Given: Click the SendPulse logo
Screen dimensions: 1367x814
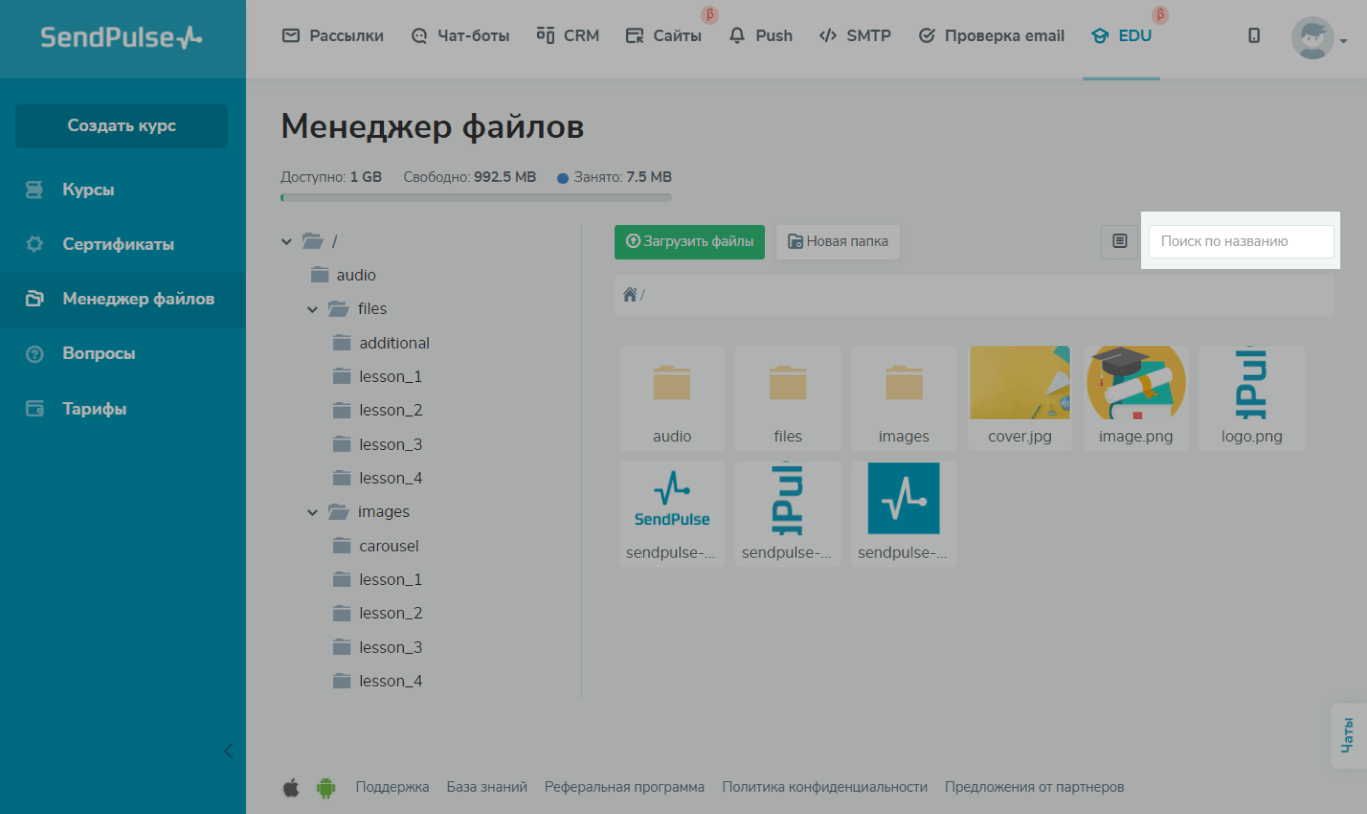Looking at the screenshot, I should (x=121, y=38).
